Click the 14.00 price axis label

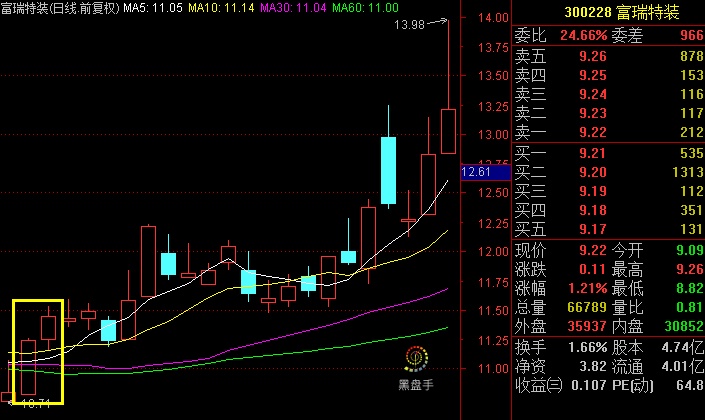(493, 18)
